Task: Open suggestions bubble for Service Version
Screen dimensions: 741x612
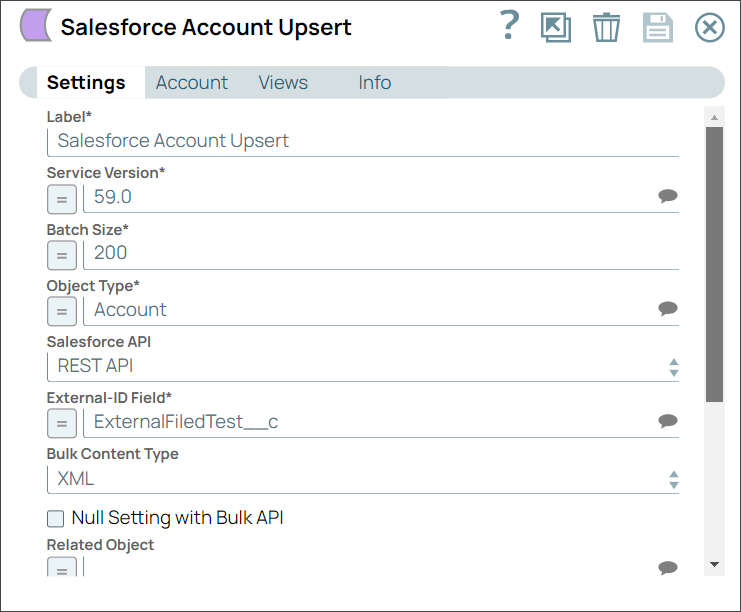Action: pyautogui.click(x=668, y=196)
